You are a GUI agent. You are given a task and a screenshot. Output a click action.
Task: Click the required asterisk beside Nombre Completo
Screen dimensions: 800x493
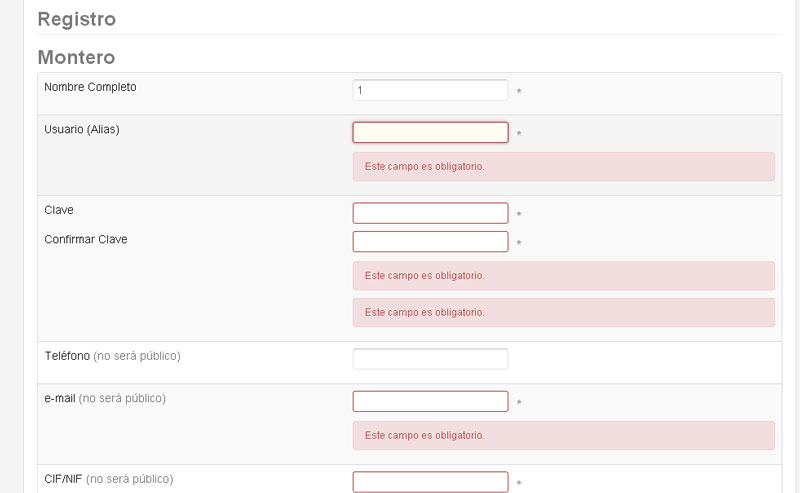[x=519, y=91]
